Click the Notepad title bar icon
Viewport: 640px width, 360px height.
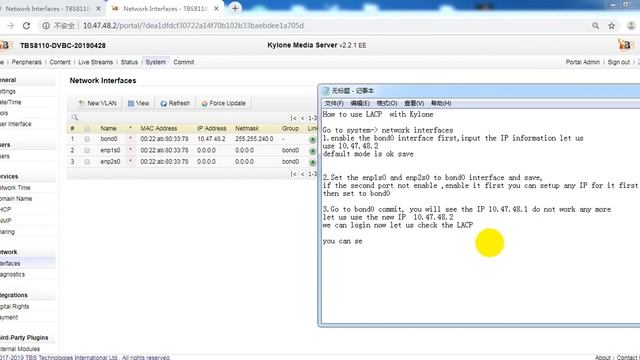(326, 91)
